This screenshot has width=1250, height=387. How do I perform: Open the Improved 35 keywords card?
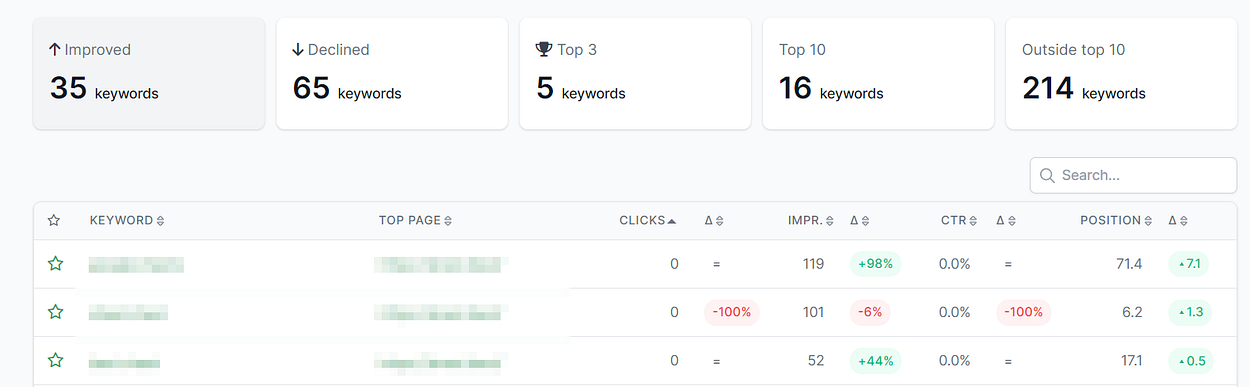pyautogui.click(x=149, y=73)
